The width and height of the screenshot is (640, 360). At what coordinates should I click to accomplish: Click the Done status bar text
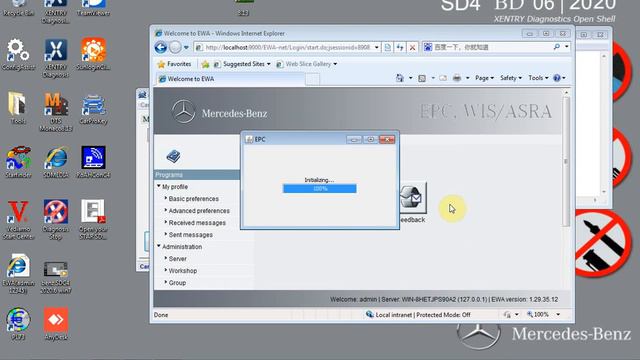pos(161,315)
